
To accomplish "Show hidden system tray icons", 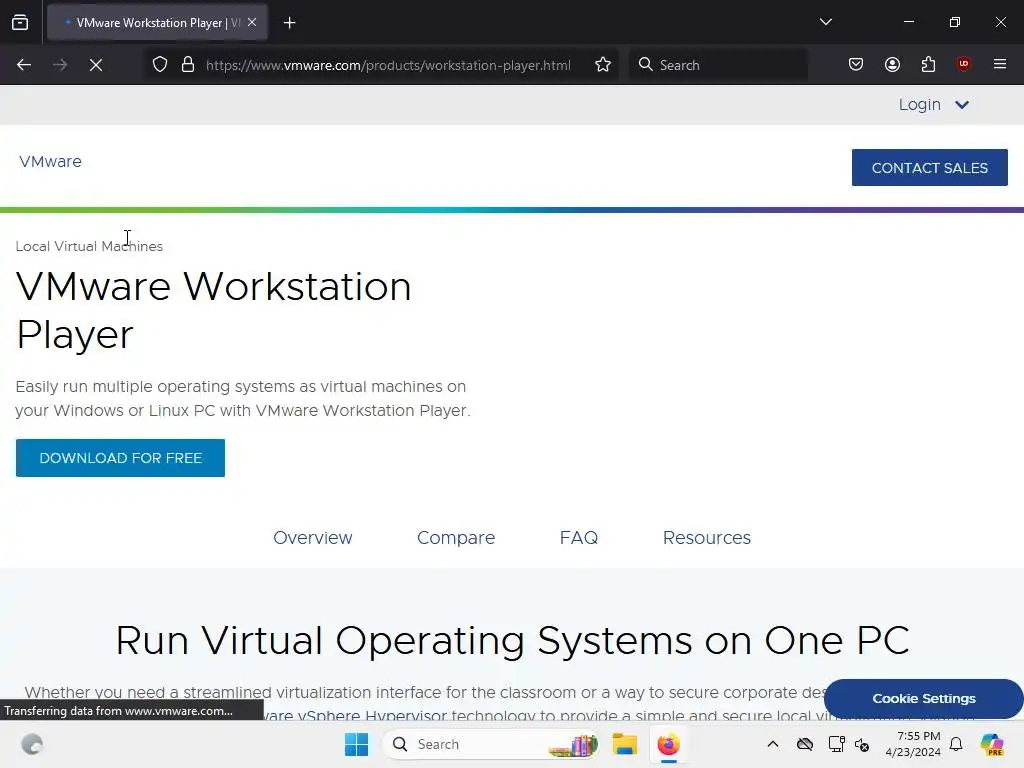I will click(773, 744).
